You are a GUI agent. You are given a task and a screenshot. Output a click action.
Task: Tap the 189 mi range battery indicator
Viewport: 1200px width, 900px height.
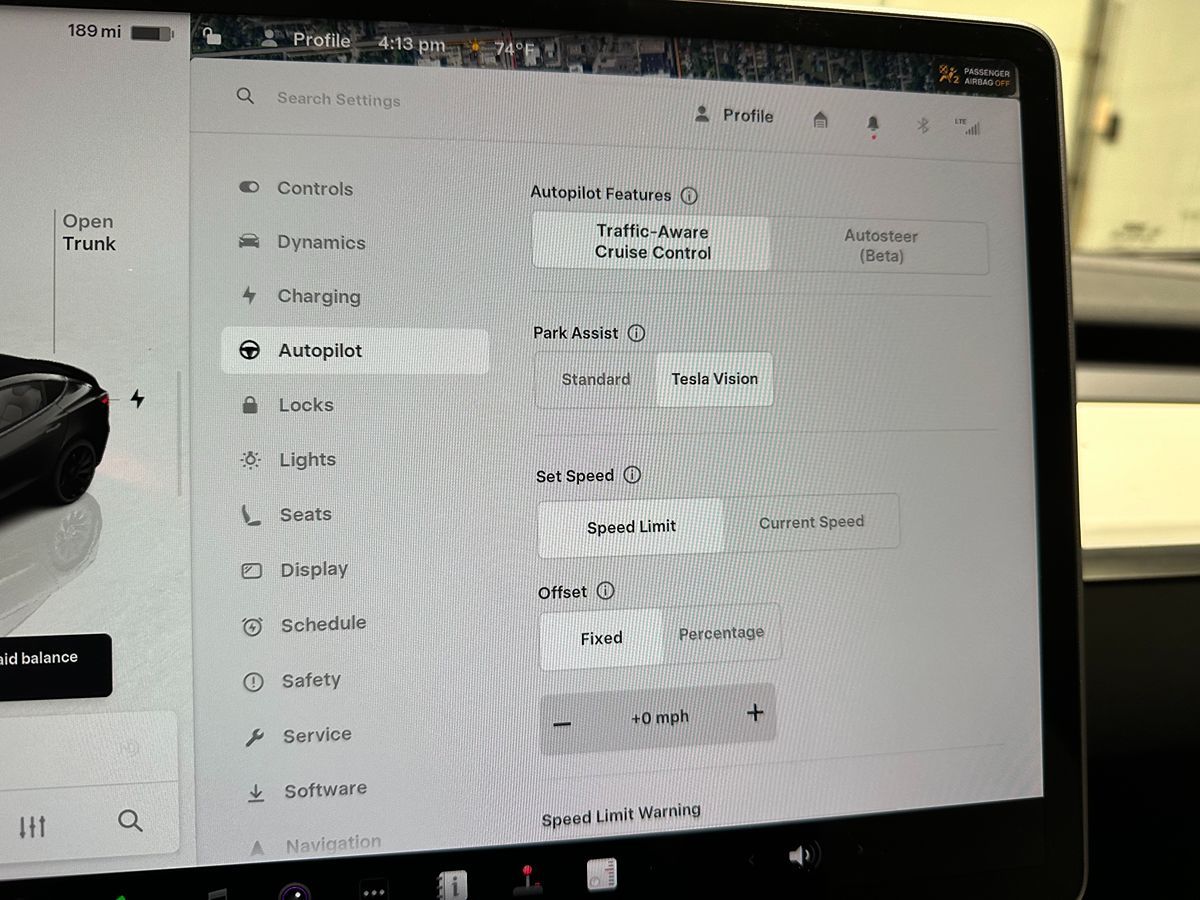(x=120, y=32)
